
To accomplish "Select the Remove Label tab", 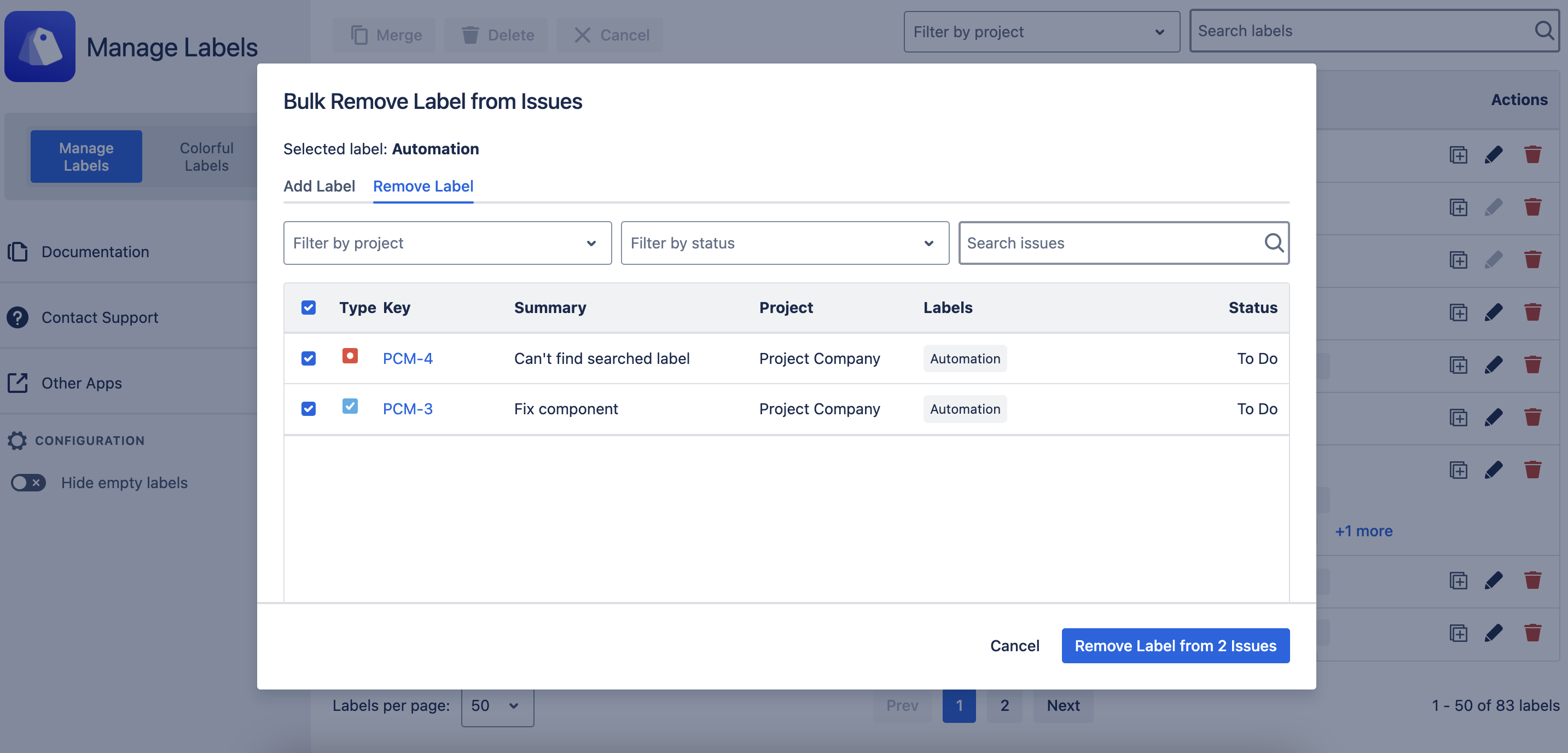I will pos(423,186).
